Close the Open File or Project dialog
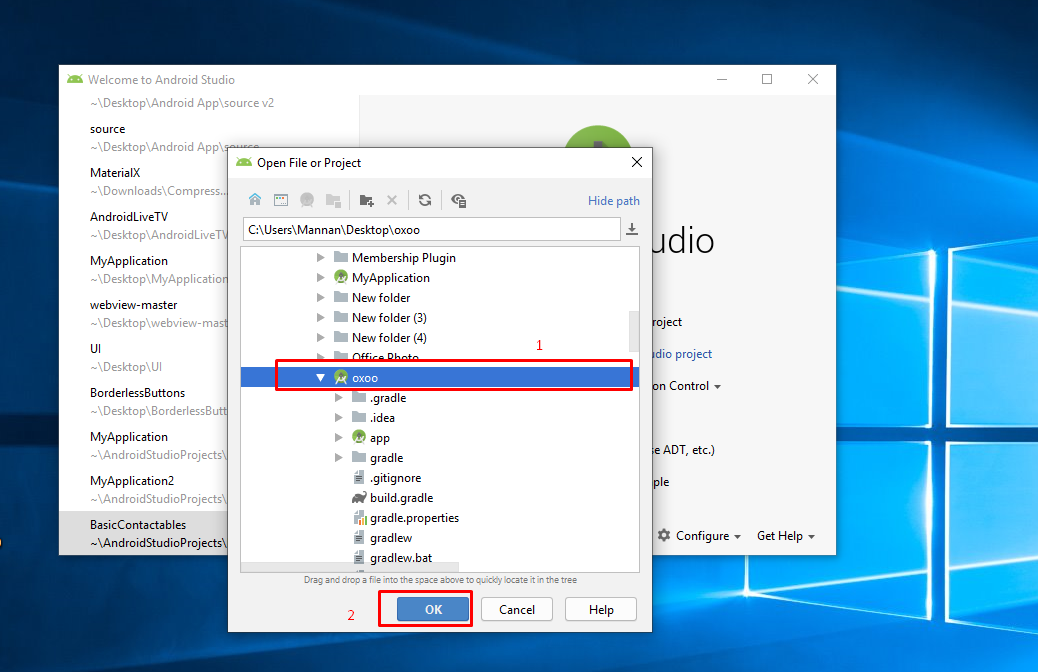 pos(637,162)
